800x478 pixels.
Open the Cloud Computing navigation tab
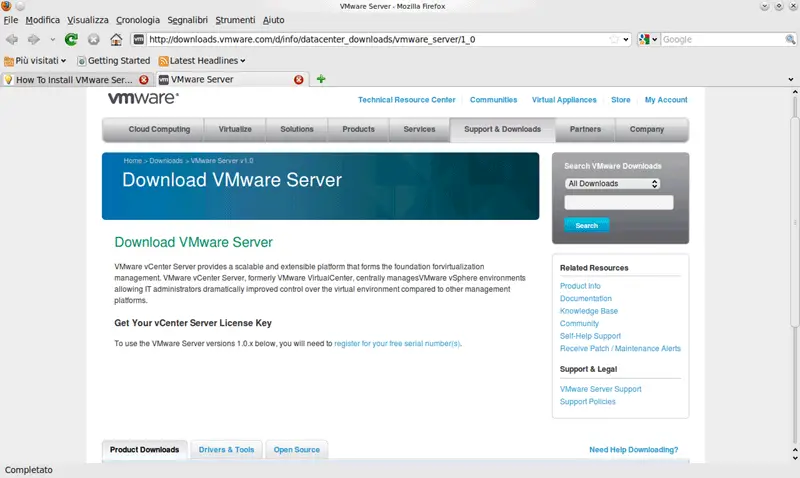[159, 130]
